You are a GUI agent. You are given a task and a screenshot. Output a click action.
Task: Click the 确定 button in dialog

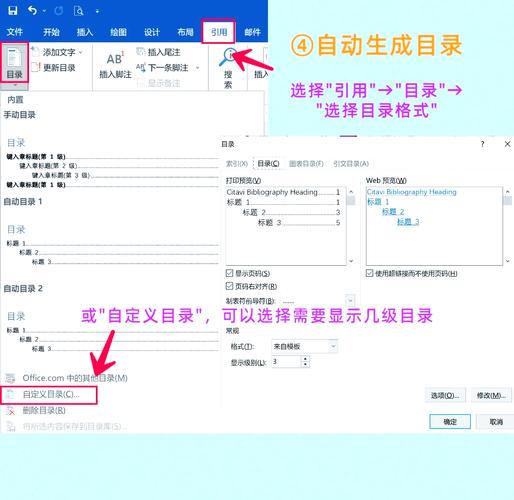(450, 422)
